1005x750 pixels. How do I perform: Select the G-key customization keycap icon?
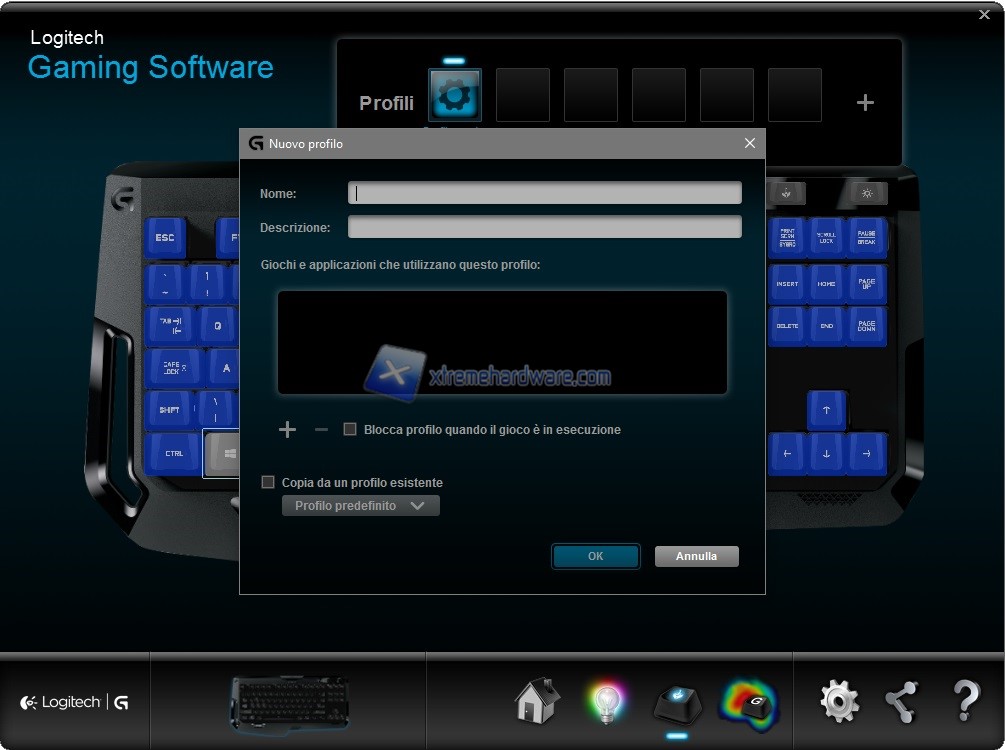pos(677,702)
